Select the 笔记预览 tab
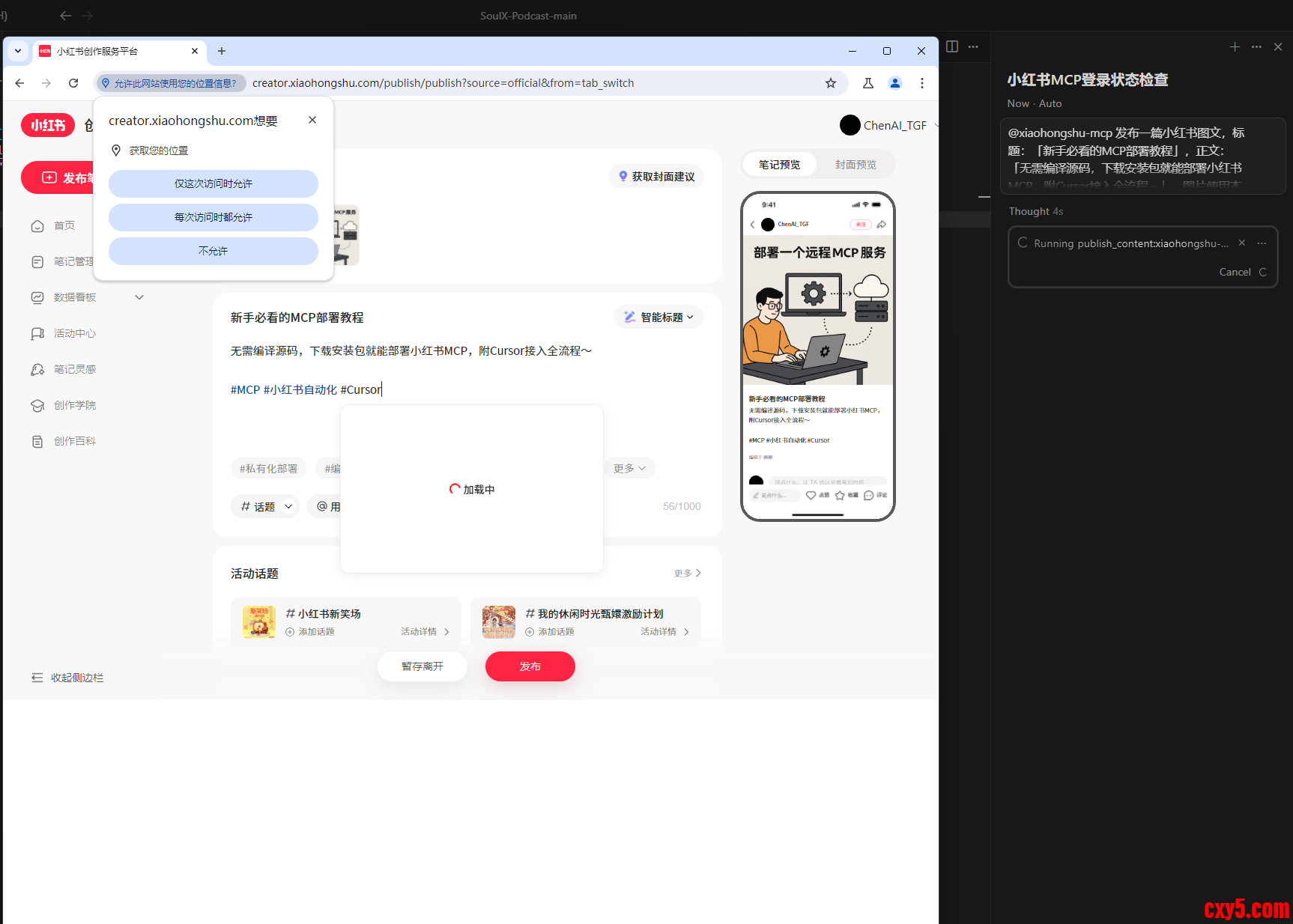This screenshot has height=924, width=1293. click(x=779, y=165)
